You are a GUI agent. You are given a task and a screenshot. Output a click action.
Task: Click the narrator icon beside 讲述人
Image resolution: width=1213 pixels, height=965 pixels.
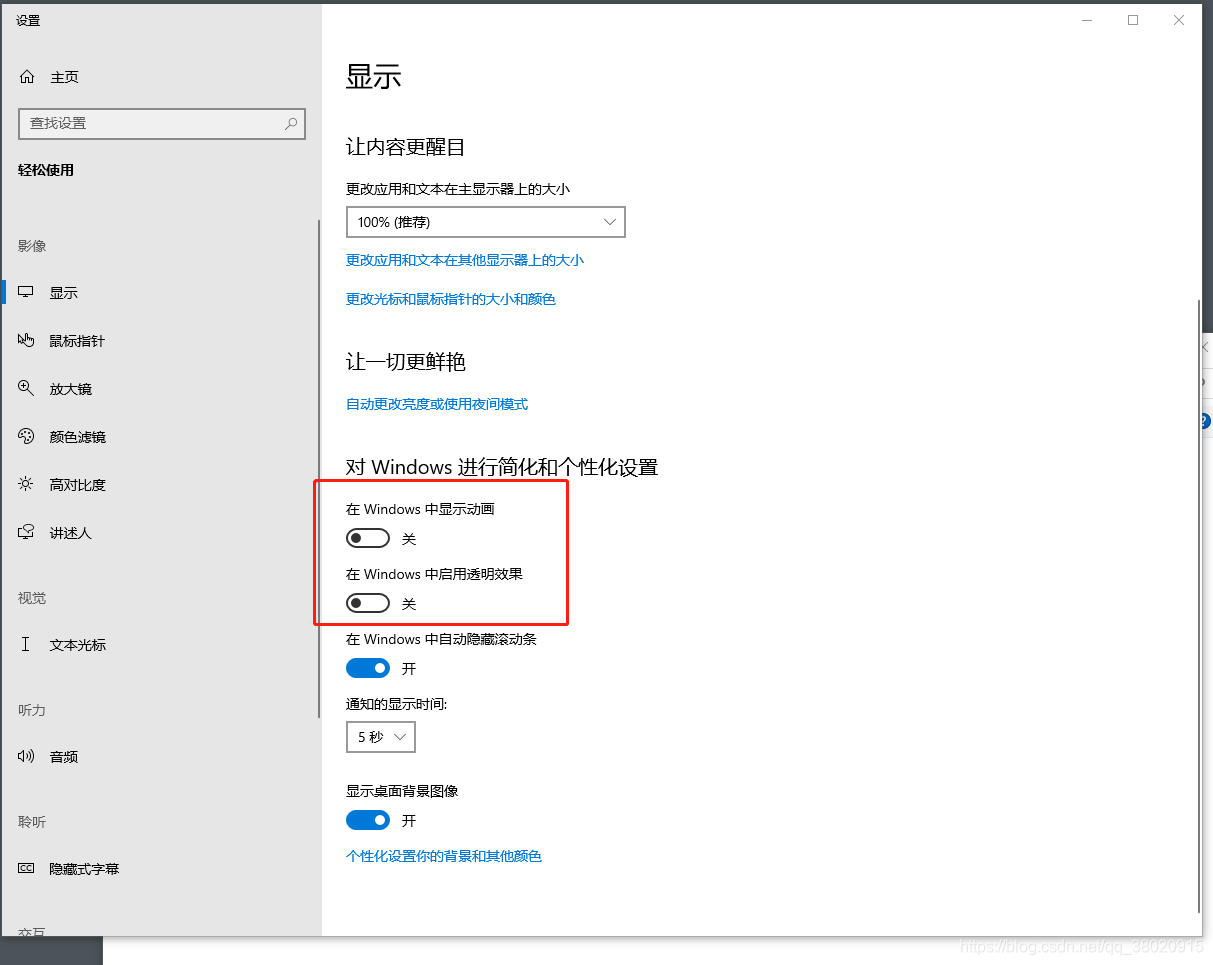click(26, 533)
